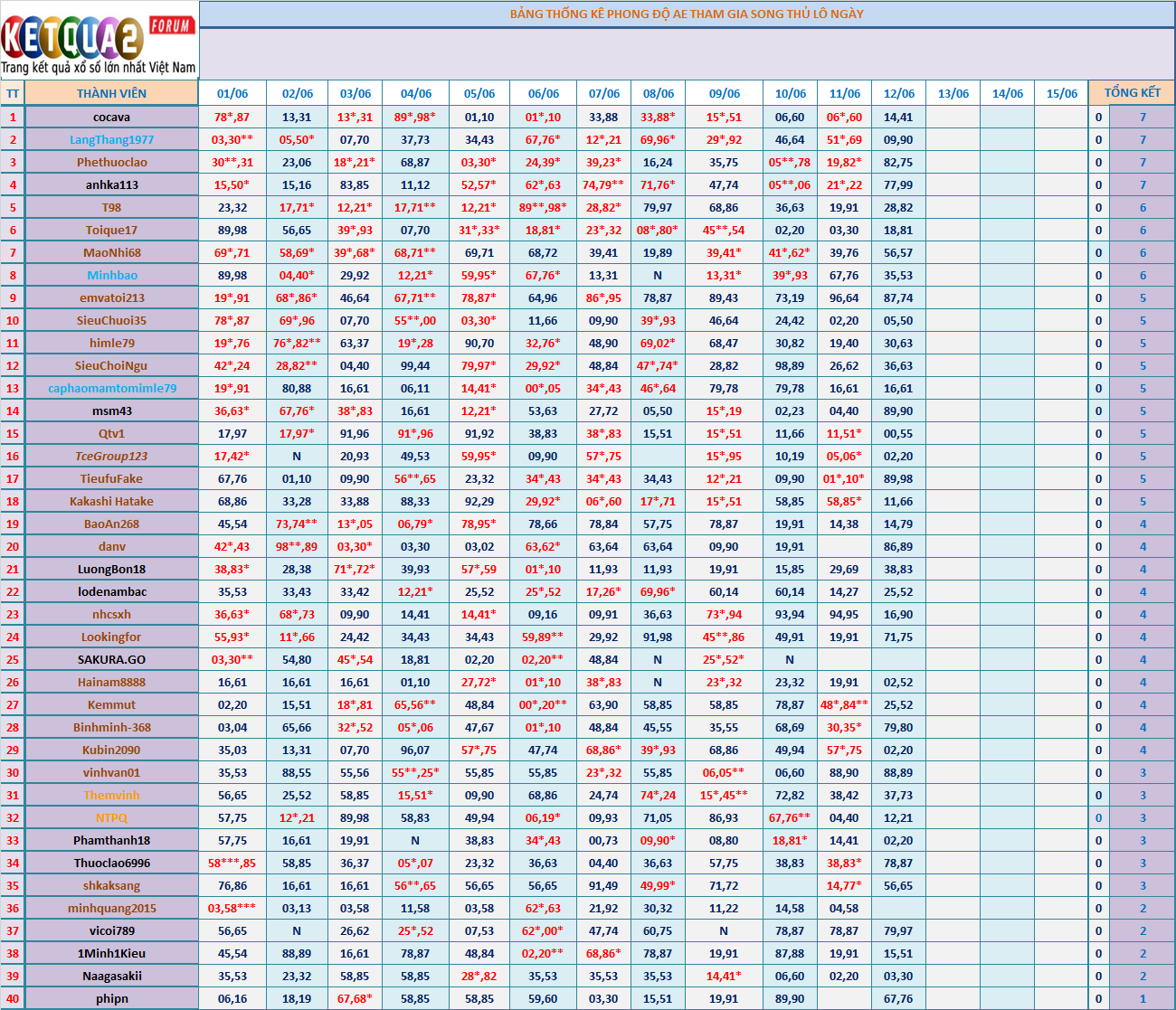The image size is (1176, 1010).
Task: Open member caphaomamtomimle79's name link
Action: point(112,389)
